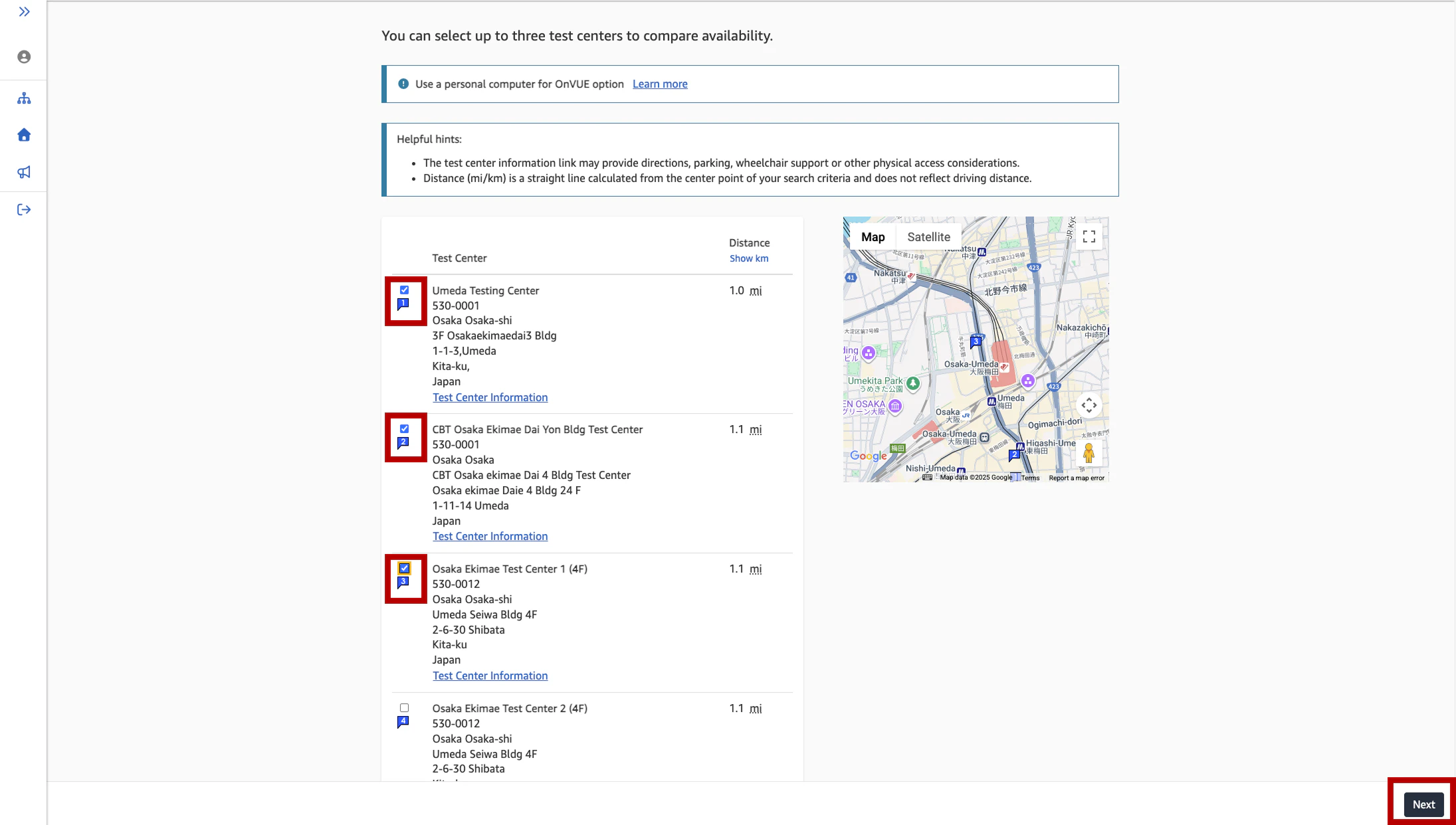1456x825 pixels.
Task: Click the Osaka Ekimae Test Center 2 (4F) name
Action: click(x=510, y=708)
